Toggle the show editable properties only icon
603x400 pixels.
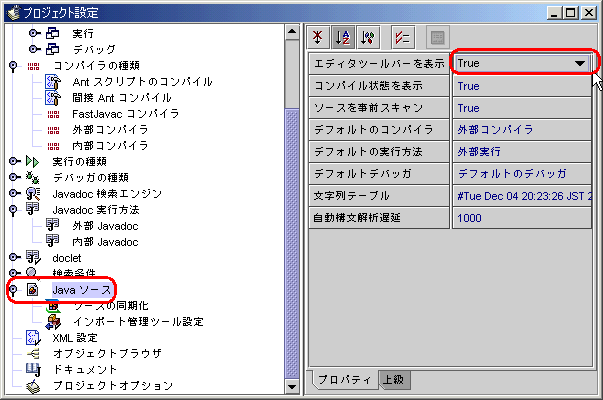click(x=402, y=38)
